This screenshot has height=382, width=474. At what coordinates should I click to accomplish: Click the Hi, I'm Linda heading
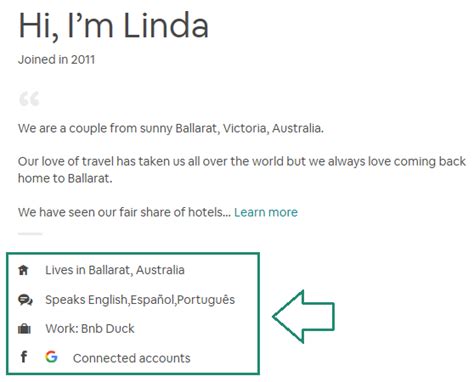pos(113,26)
